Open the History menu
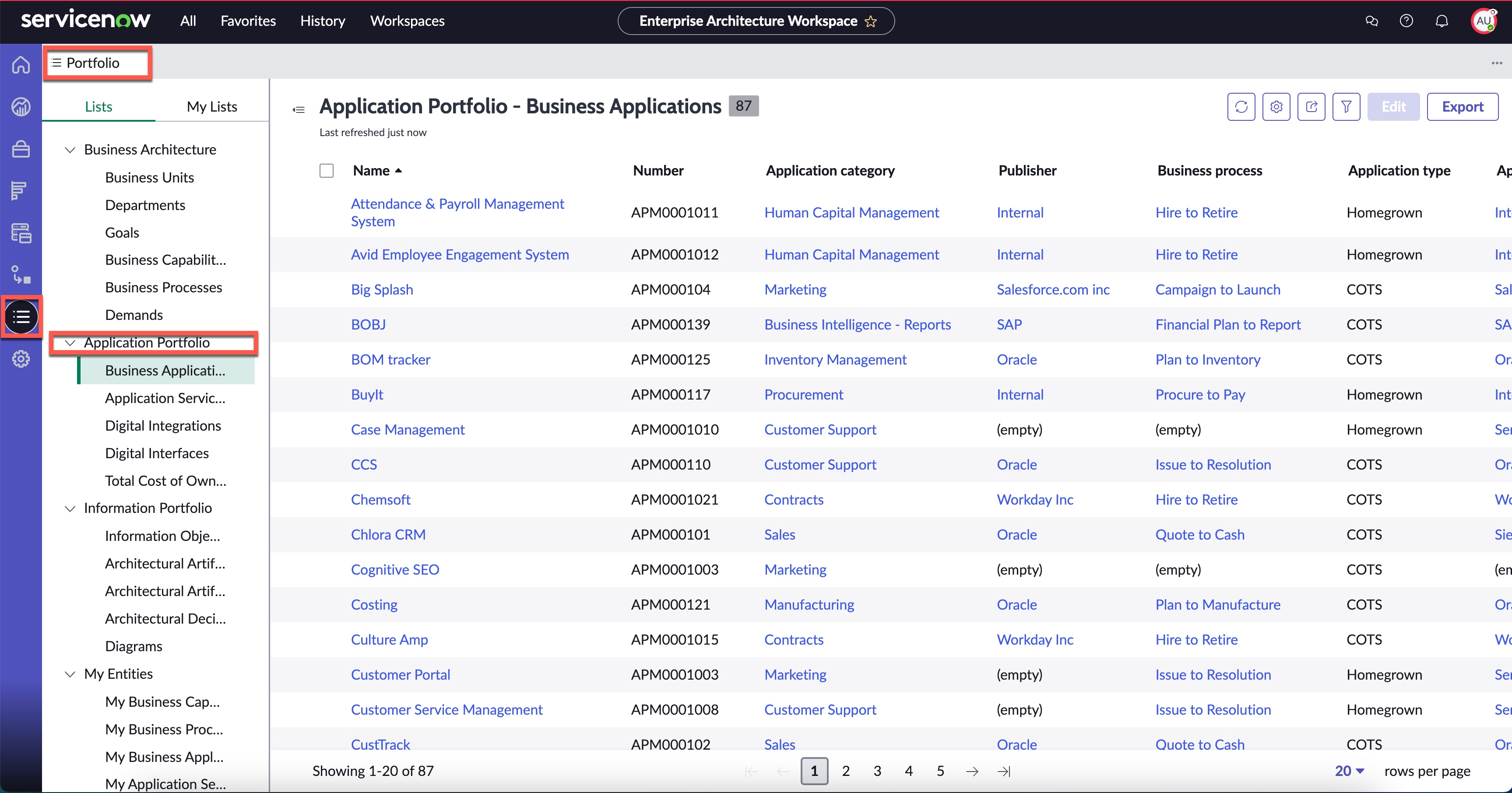The image size is (1512, 793). click(x=323, y=21)
